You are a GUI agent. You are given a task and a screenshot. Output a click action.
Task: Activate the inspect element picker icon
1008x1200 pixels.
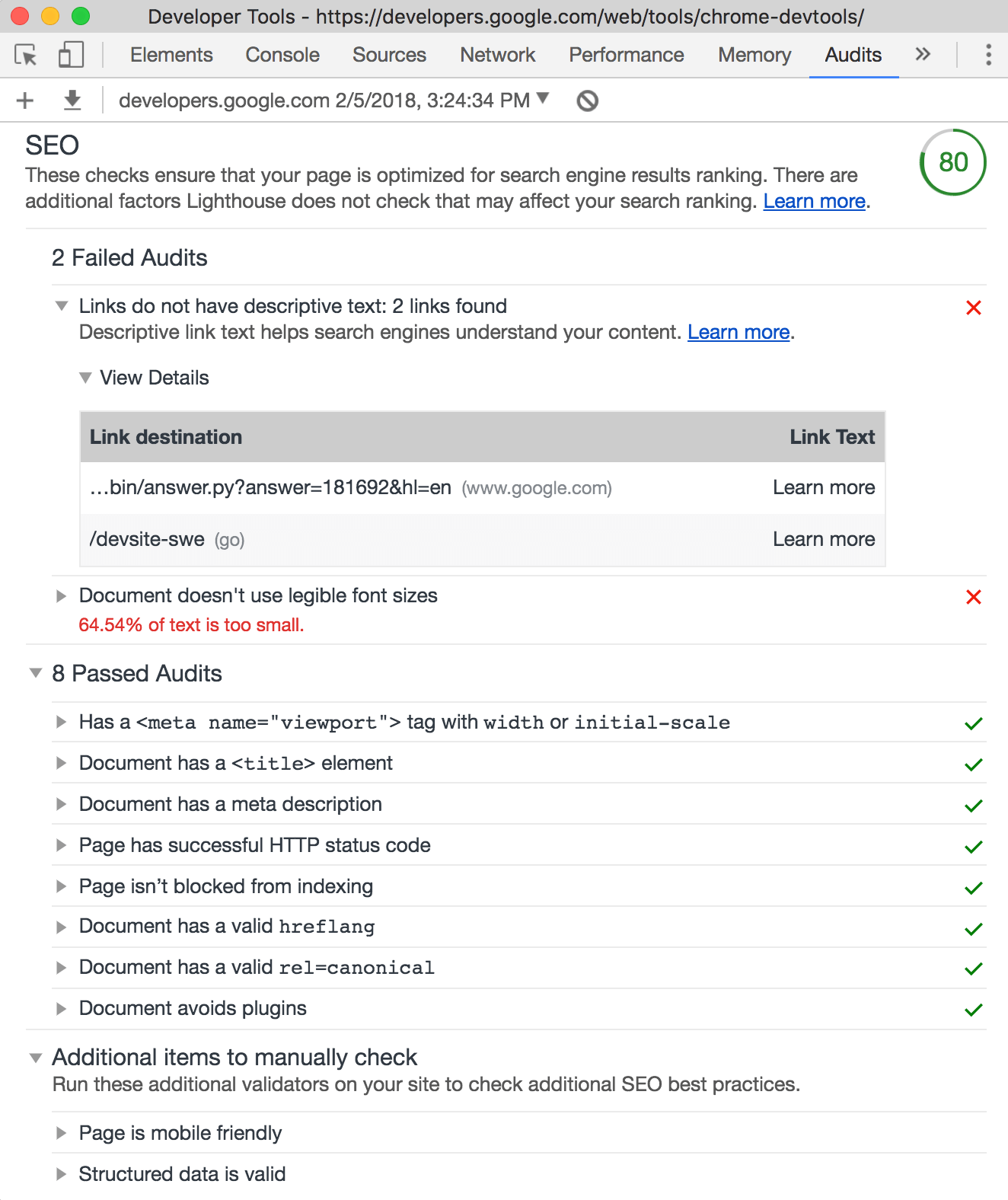click(x=26, y=55)
